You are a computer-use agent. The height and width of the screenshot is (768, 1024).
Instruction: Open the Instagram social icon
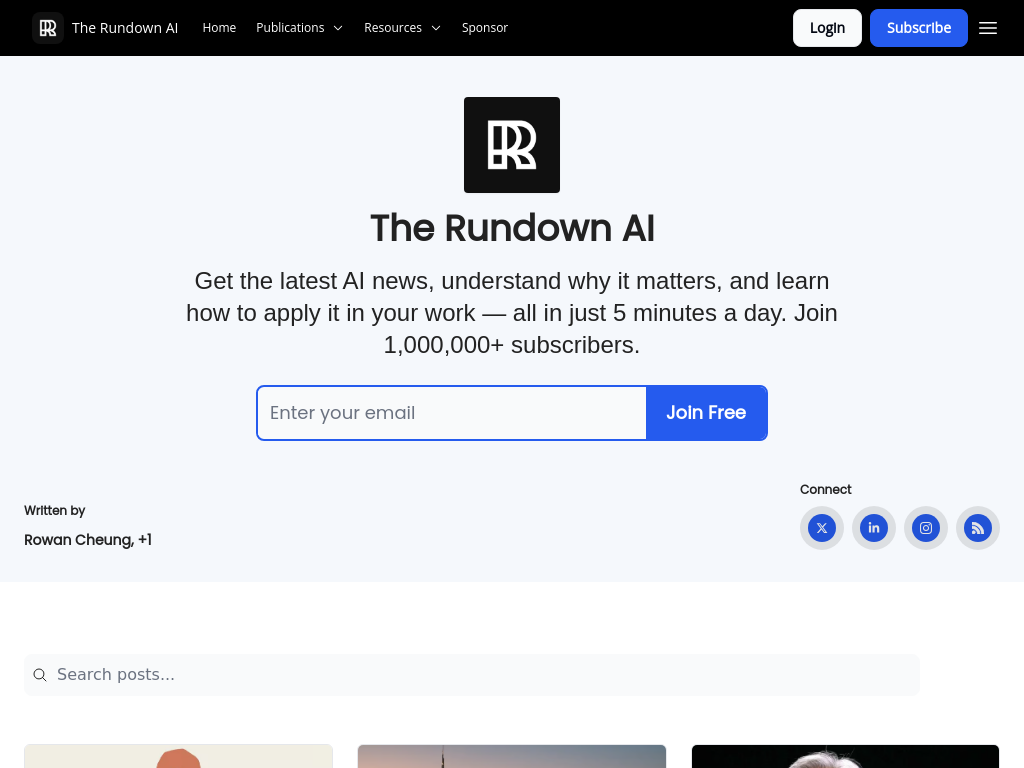pos(926,528)
